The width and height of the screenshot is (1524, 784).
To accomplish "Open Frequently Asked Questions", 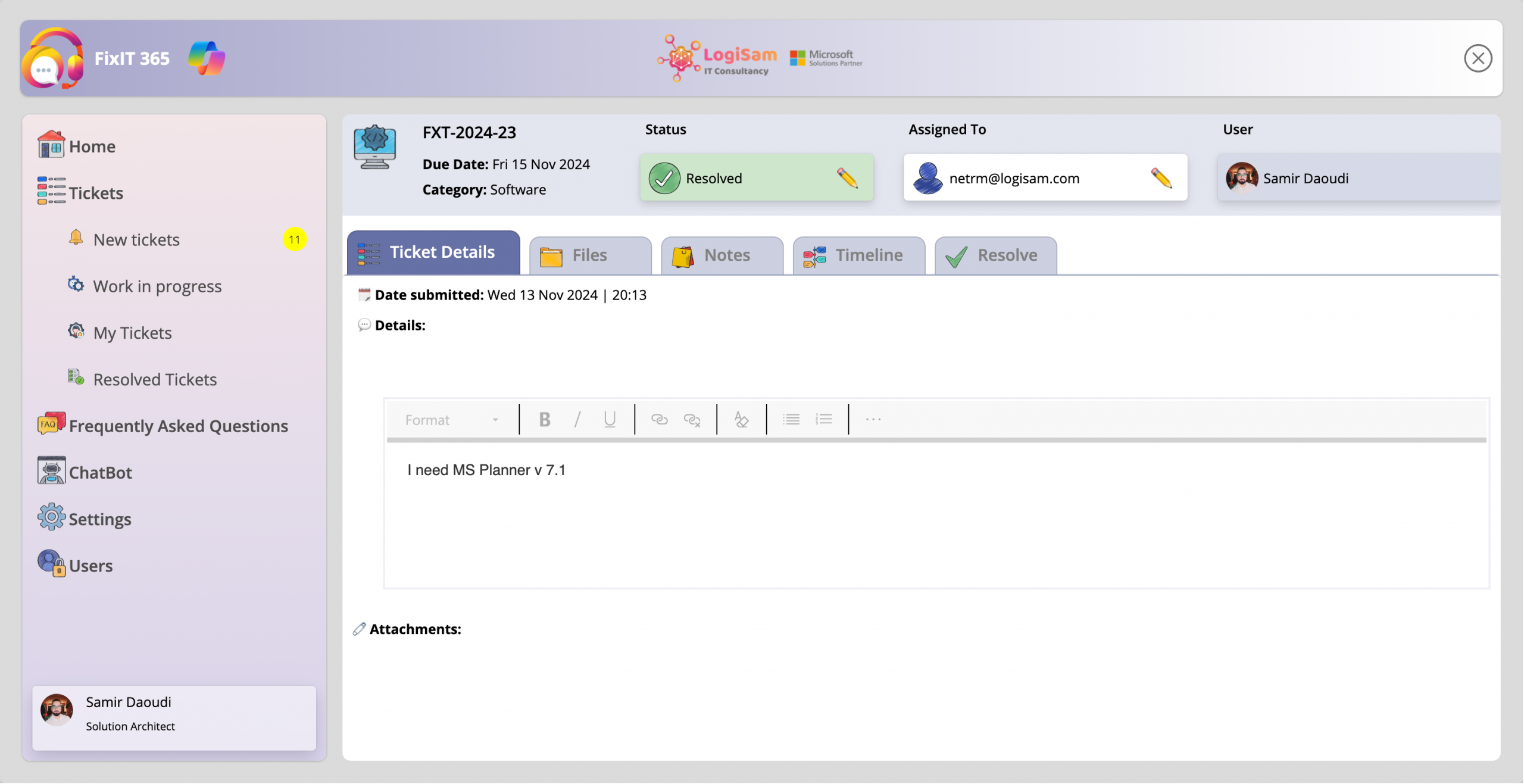I will point(179,426).
